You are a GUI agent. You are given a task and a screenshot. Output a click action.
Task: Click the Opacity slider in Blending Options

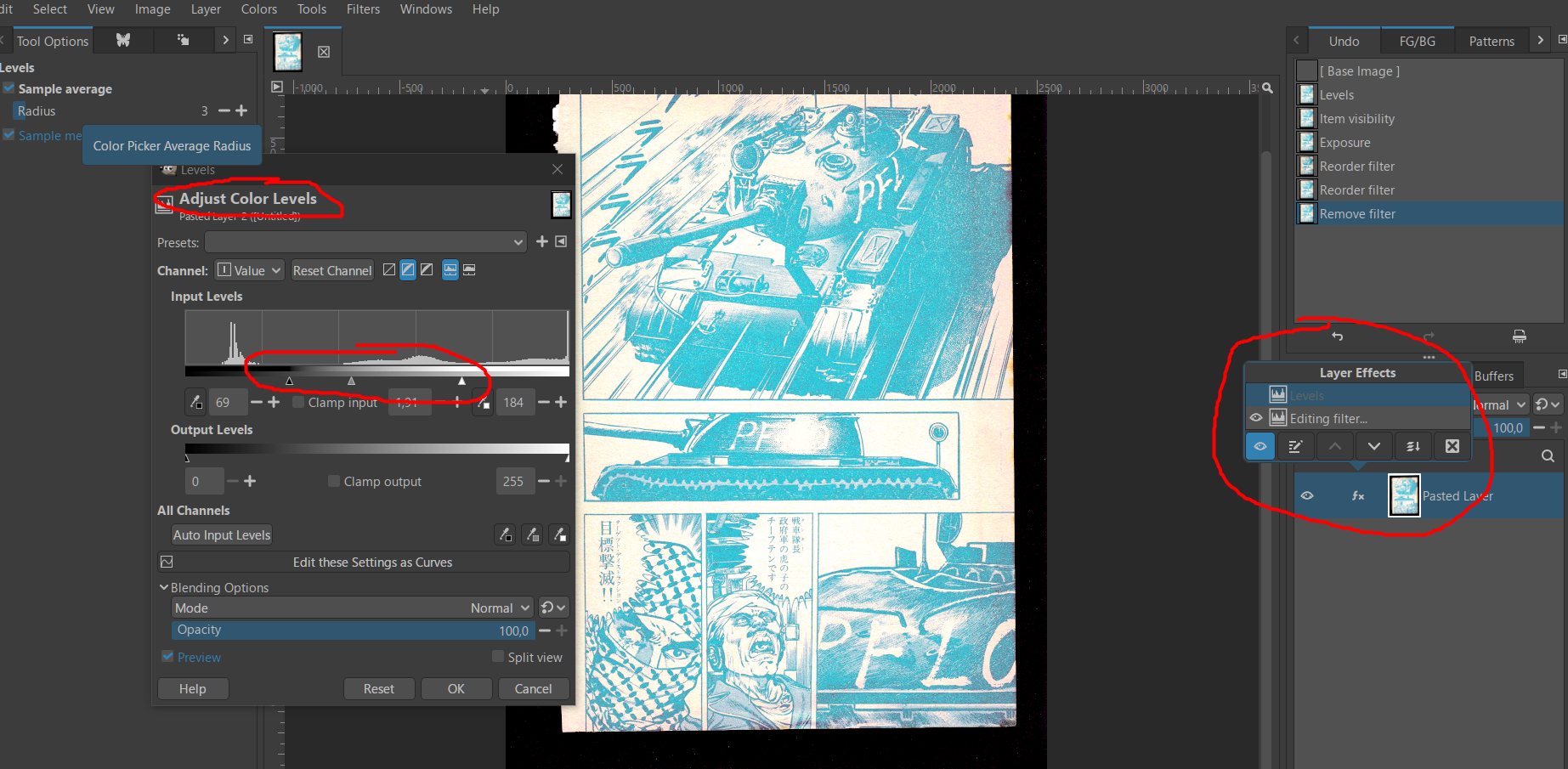[354, 630]
